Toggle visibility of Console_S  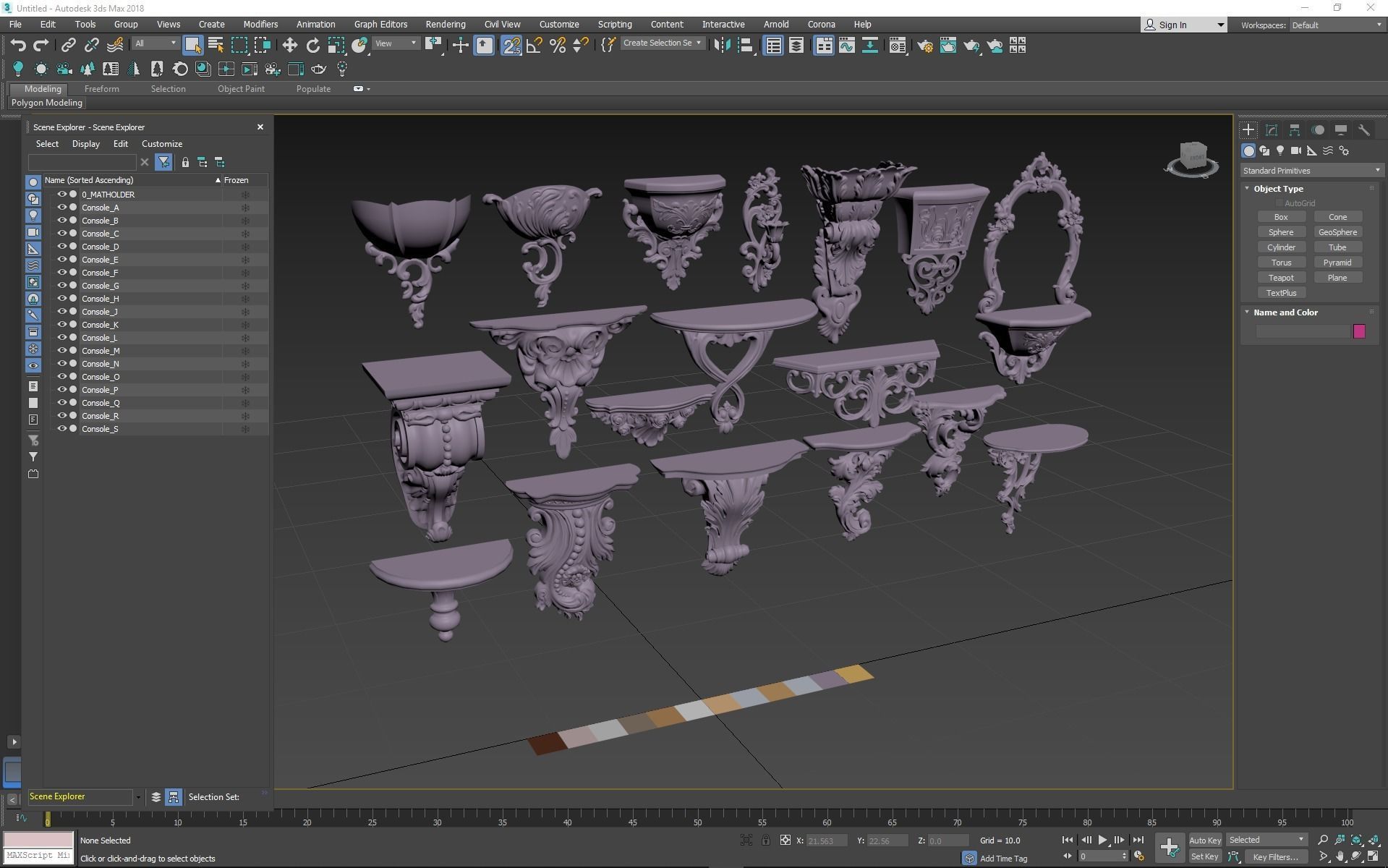(62, 429)
